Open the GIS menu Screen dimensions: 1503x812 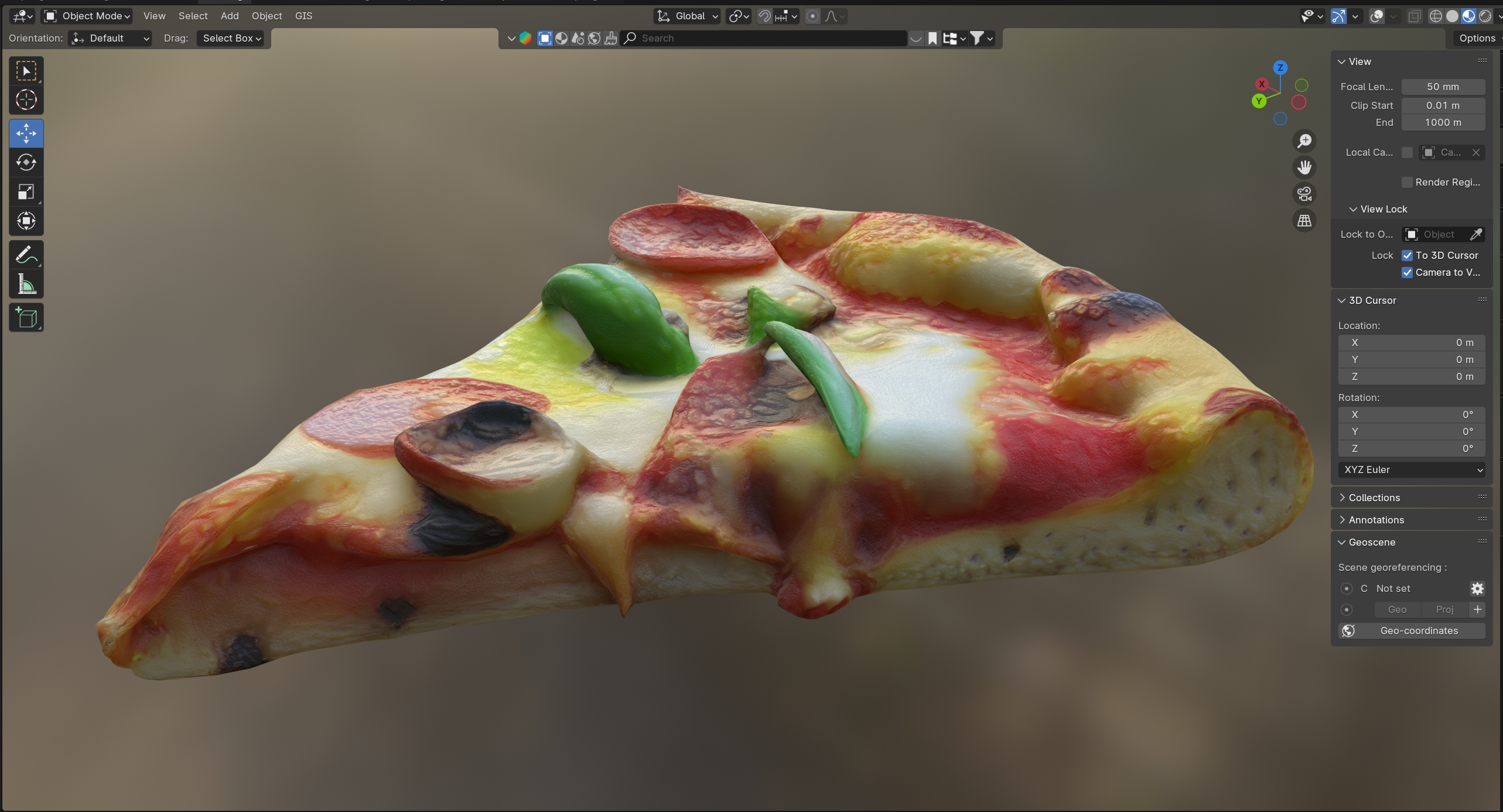(303, 16)
